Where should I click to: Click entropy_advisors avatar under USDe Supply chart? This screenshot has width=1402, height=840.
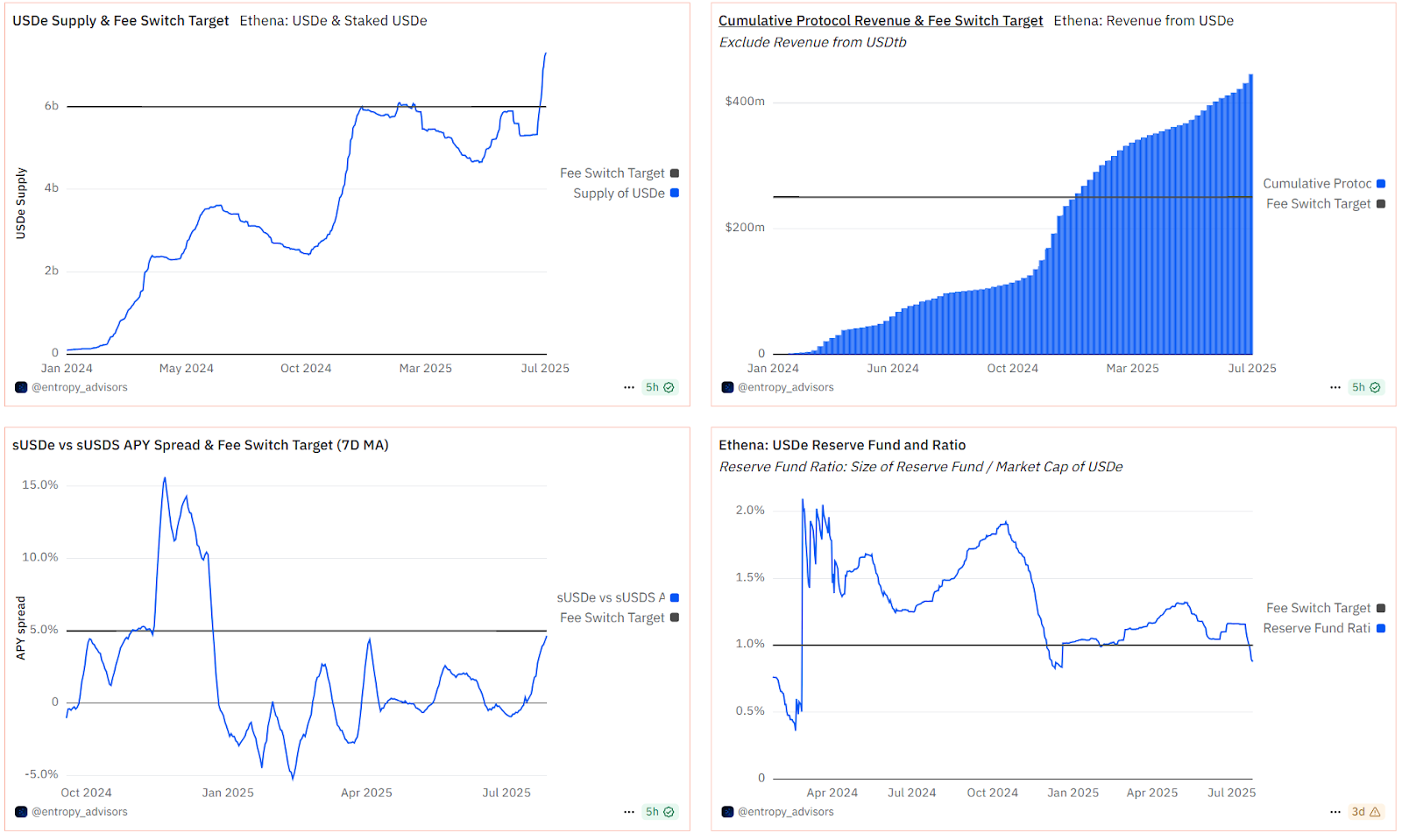click(x=21, y=387)
